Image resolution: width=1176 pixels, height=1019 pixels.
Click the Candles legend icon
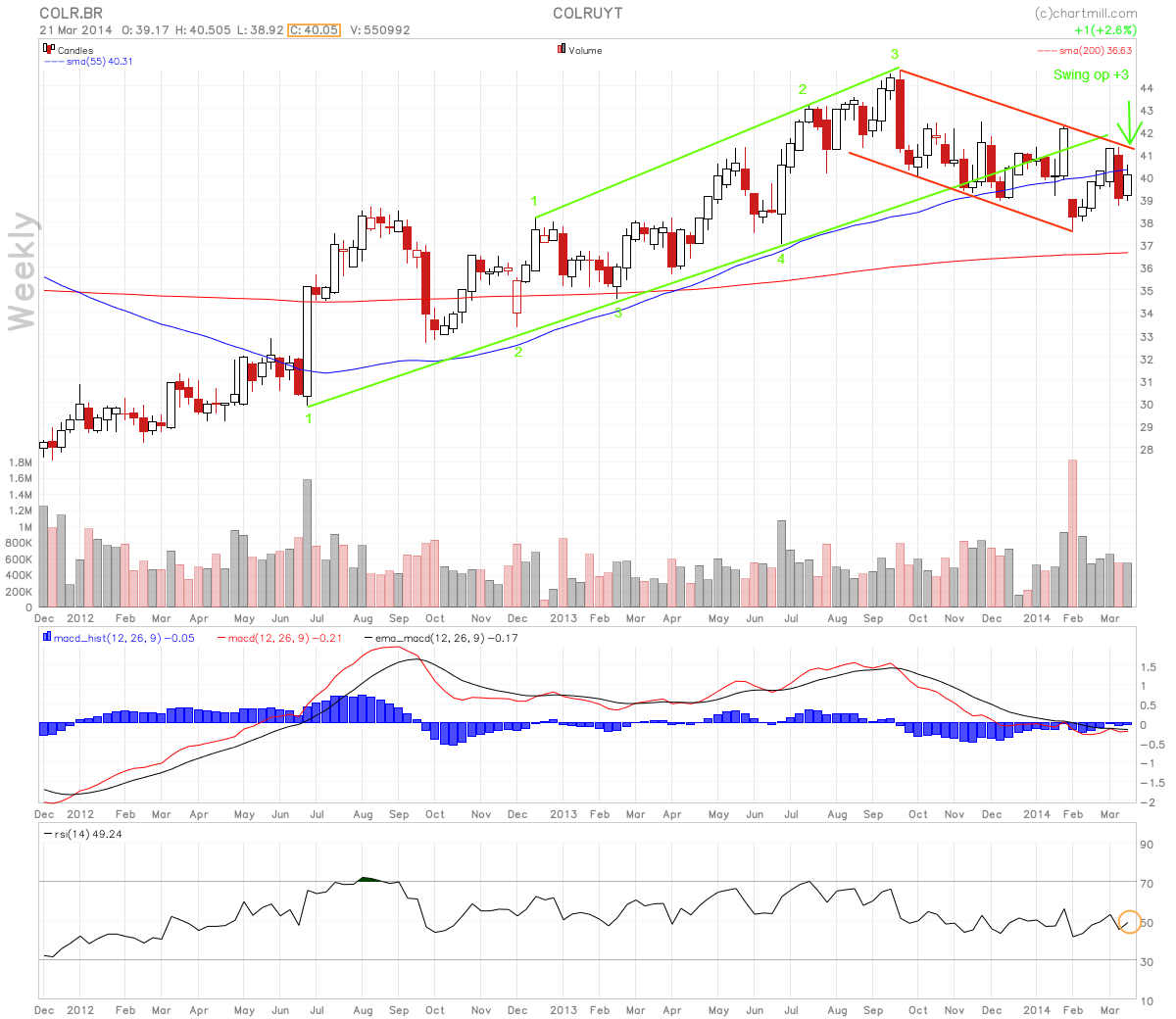tap(49, 49)
